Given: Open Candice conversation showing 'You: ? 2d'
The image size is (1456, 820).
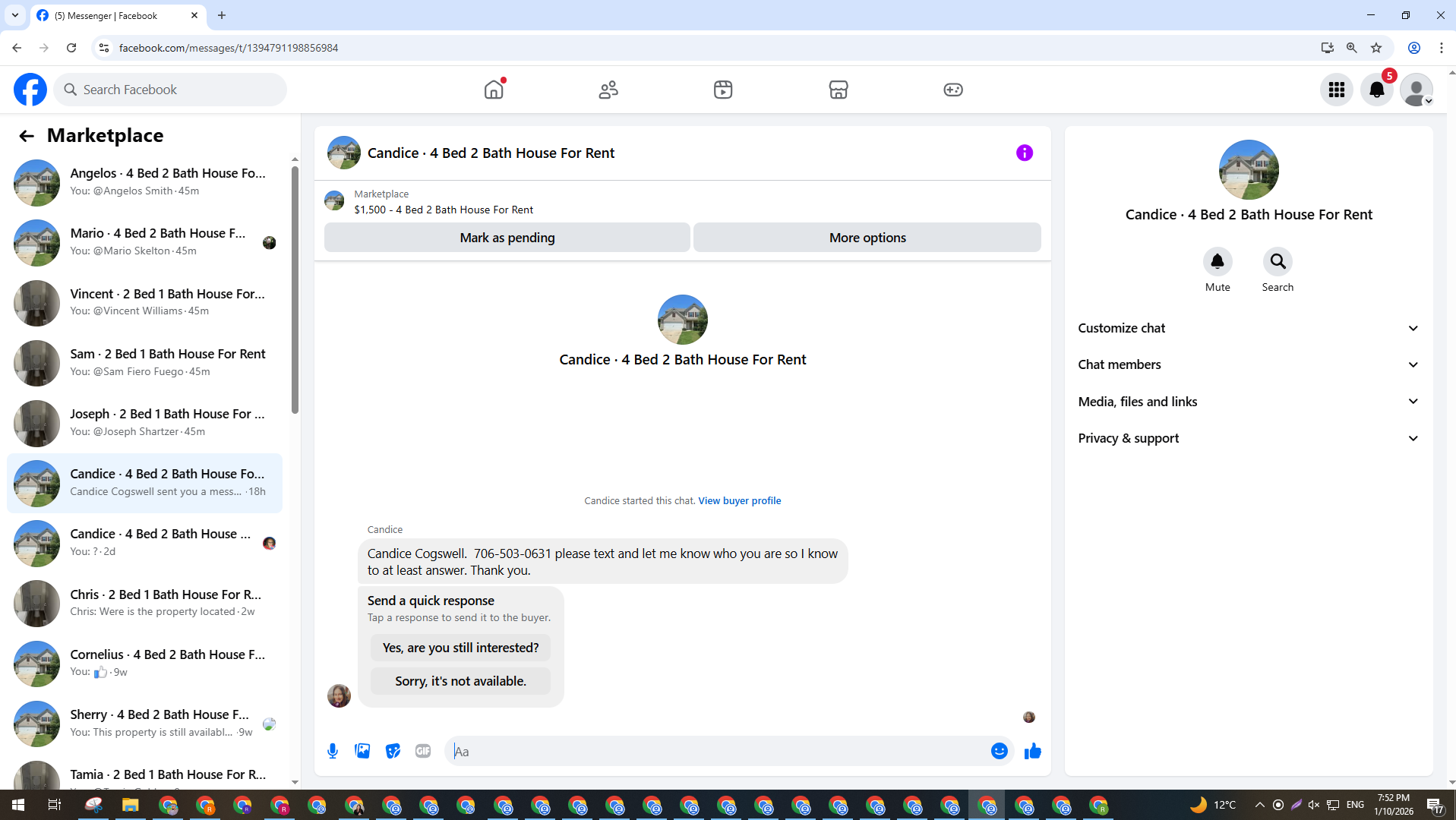Looking at the screenshot, I should point(144,543).
